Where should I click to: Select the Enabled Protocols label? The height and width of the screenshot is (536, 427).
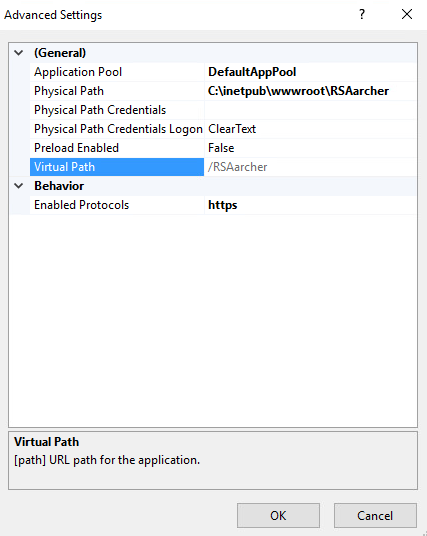[81, 205]
